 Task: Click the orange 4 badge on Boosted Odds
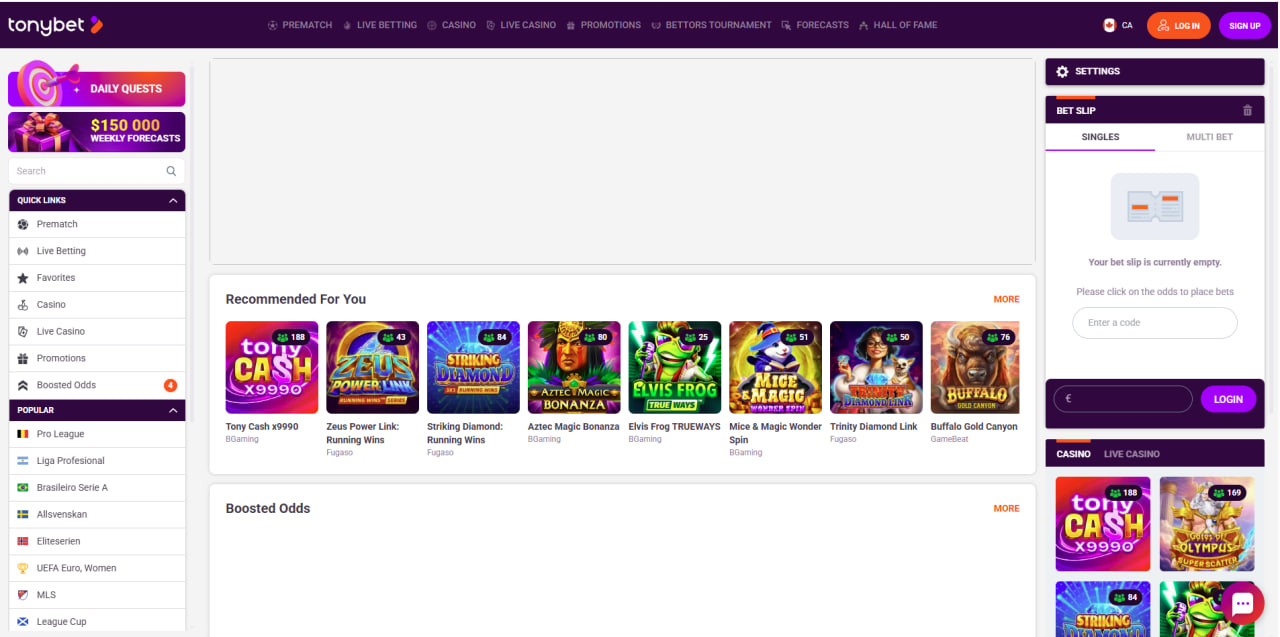[x=170, y=385]
